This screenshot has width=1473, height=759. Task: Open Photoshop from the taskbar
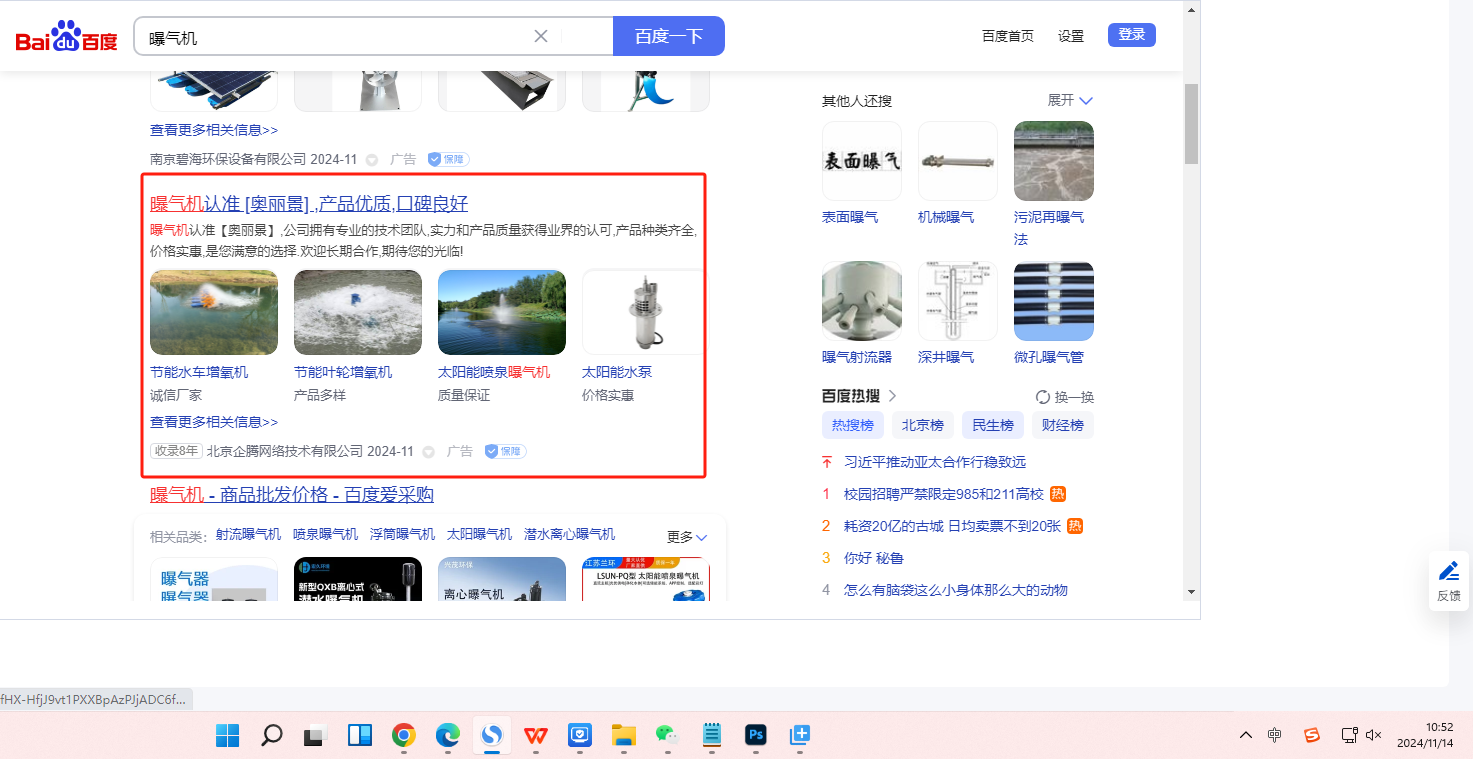[x=755, y=736]
